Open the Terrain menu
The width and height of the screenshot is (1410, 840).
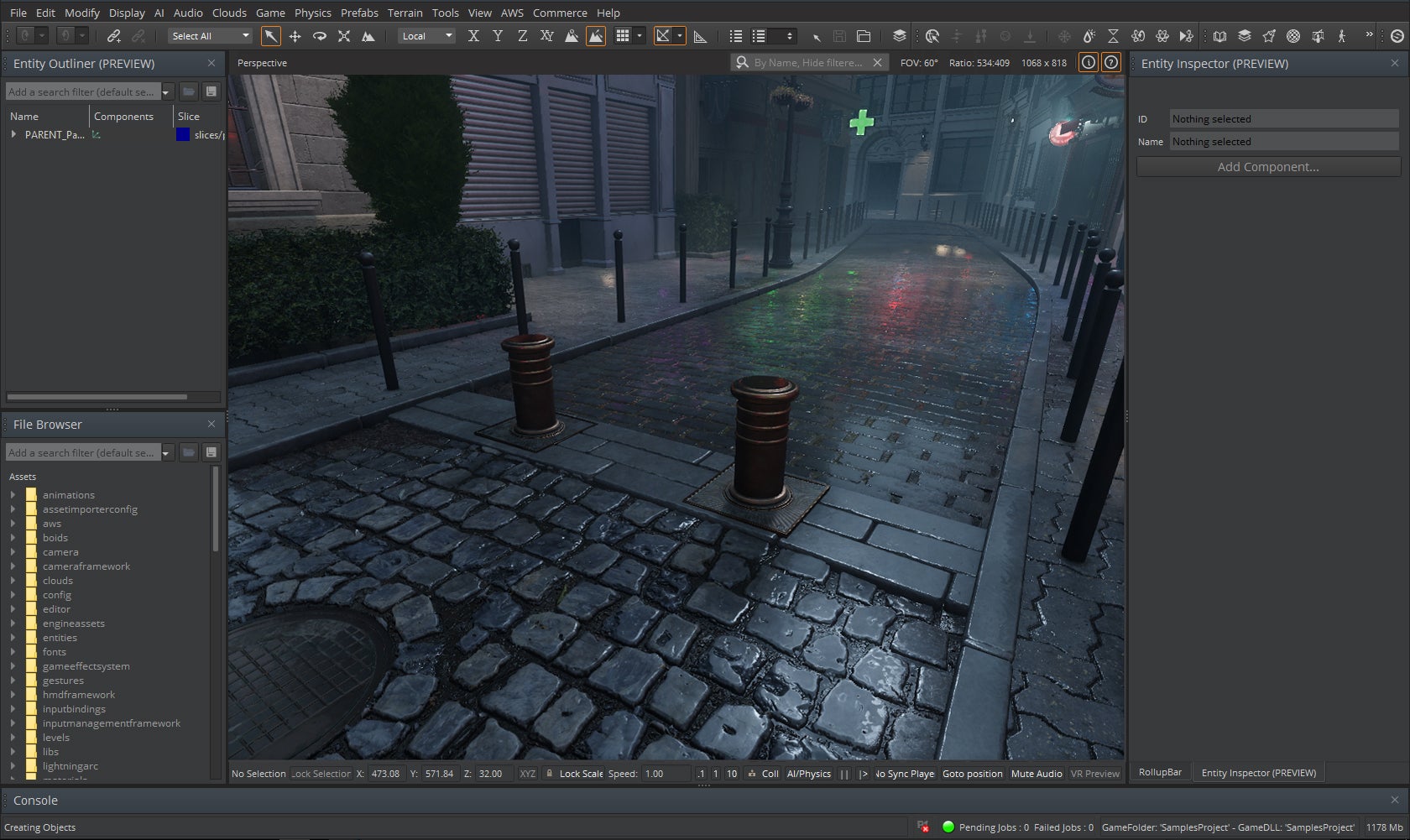[x=405, y=13]
